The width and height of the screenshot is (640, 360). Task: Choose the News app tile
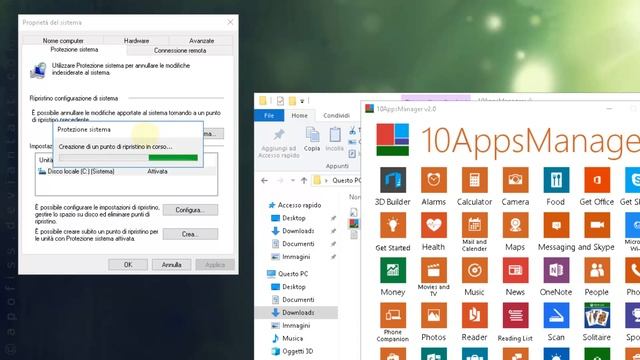click(515, 270)
